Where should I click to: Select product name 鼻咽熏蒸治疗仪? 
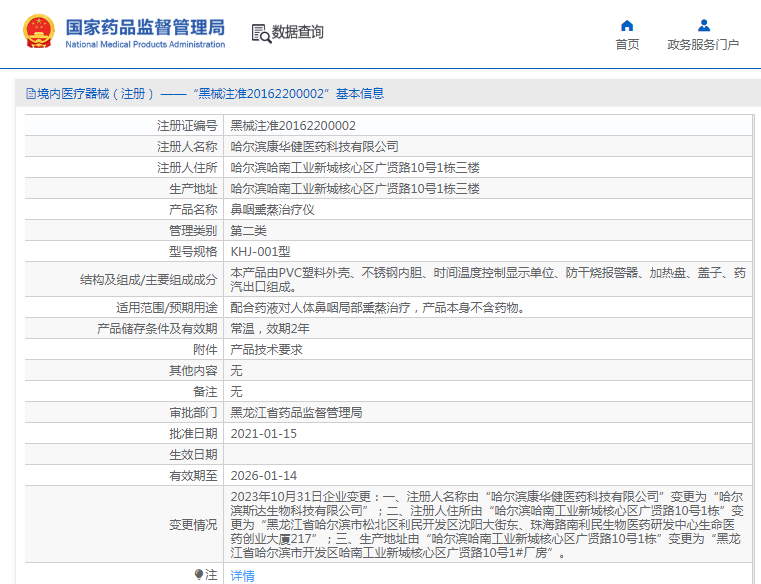click(272, 210)
